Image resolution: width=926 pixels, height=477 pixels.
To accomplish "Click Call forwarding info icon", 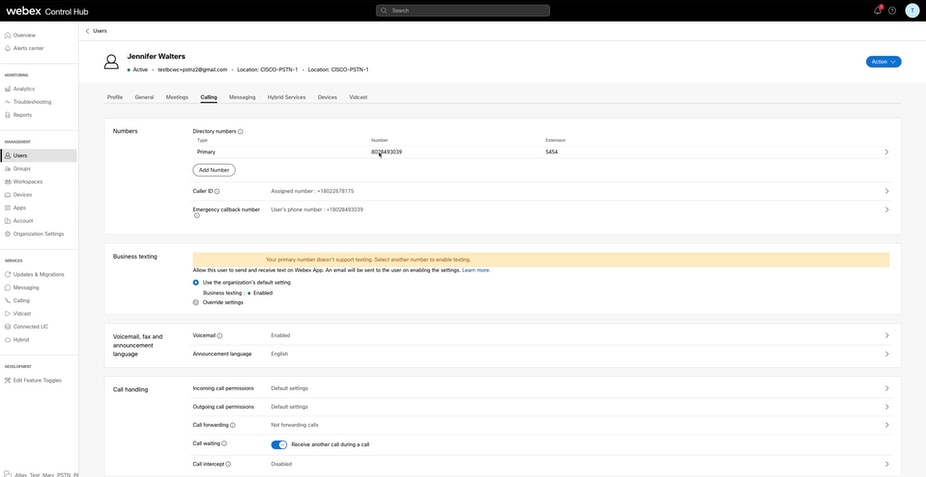I will tap(233, 425).
